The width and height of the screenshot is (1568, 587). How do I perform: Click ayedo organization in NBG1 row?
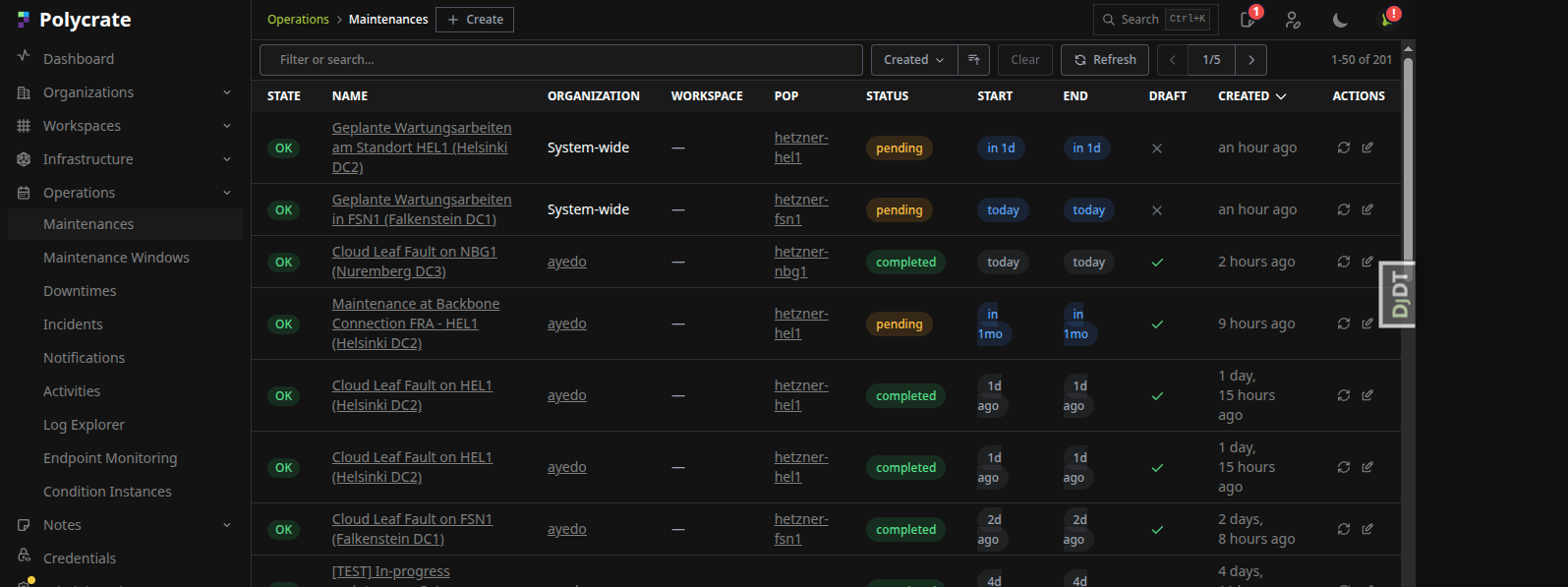567,262
